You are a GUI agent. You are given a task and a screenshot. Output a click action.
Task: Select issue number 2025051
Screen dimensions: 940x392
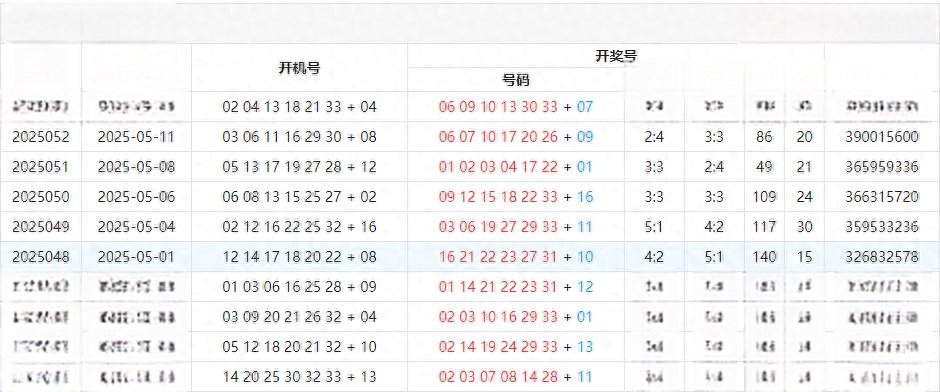tap(41, 167)
